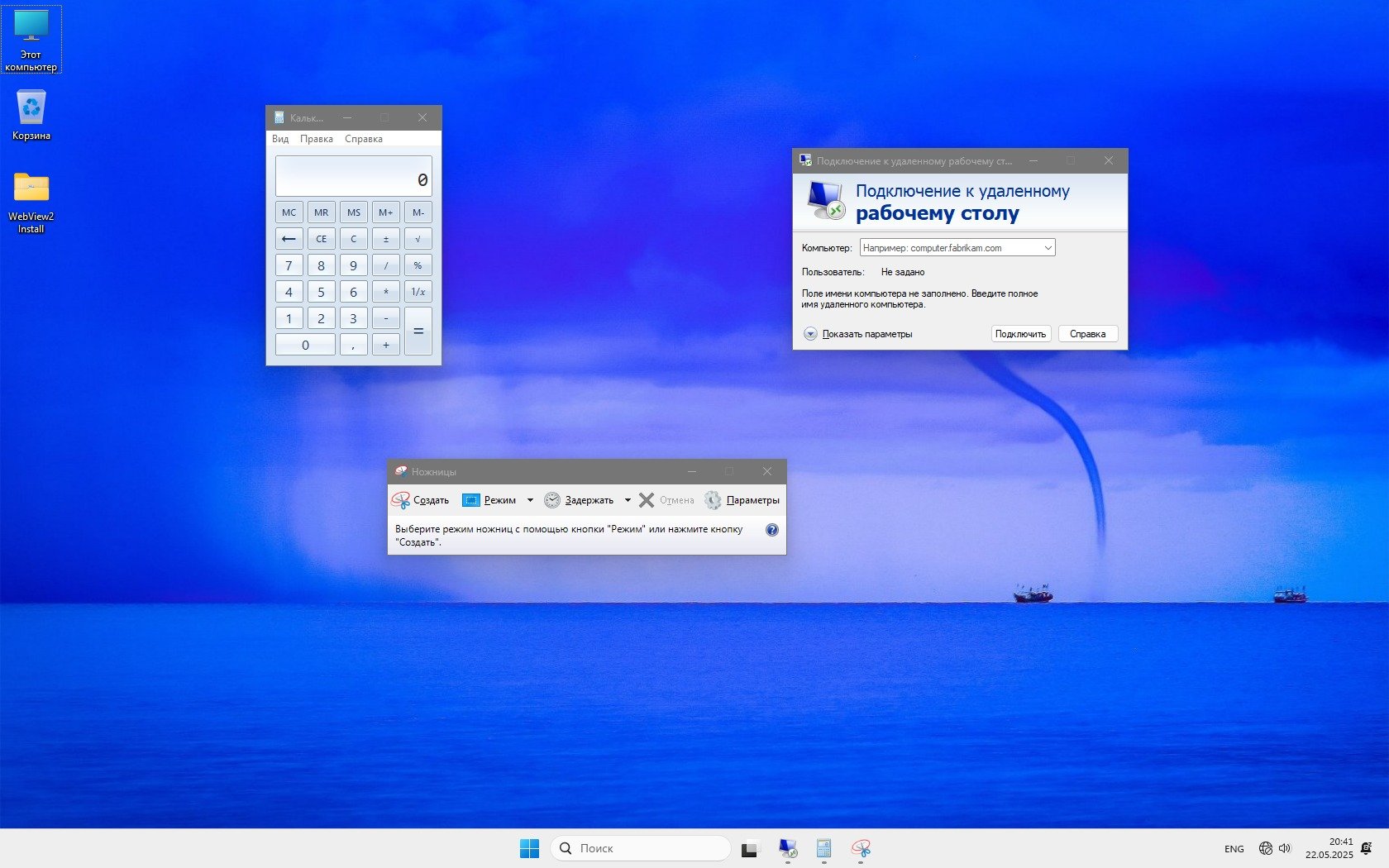Image resolution: width=1389 pixels, height=868 pixels.
Task: Expand the Задержать dropdown arrow
Action: point(628,500)
